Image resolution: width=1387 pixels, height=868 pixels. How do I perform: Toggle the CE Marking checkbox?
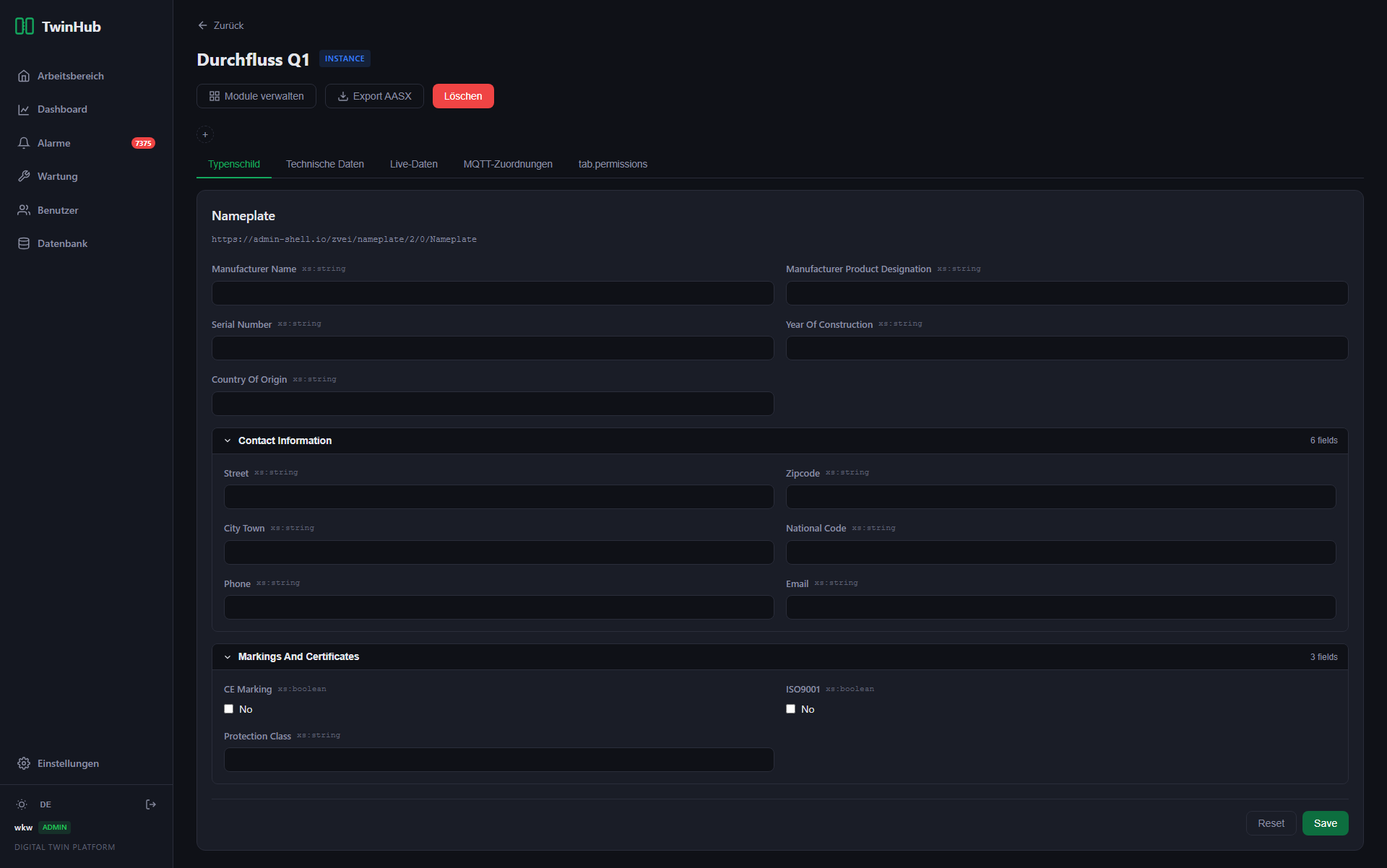point(228,709)
